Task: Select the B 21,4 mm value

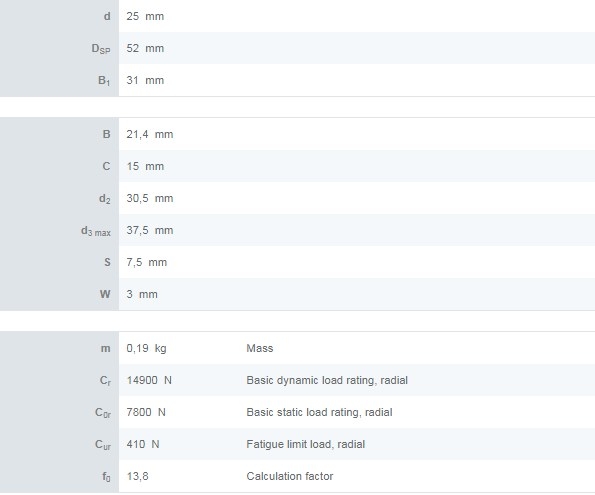Action: click(x=150, y=134)
